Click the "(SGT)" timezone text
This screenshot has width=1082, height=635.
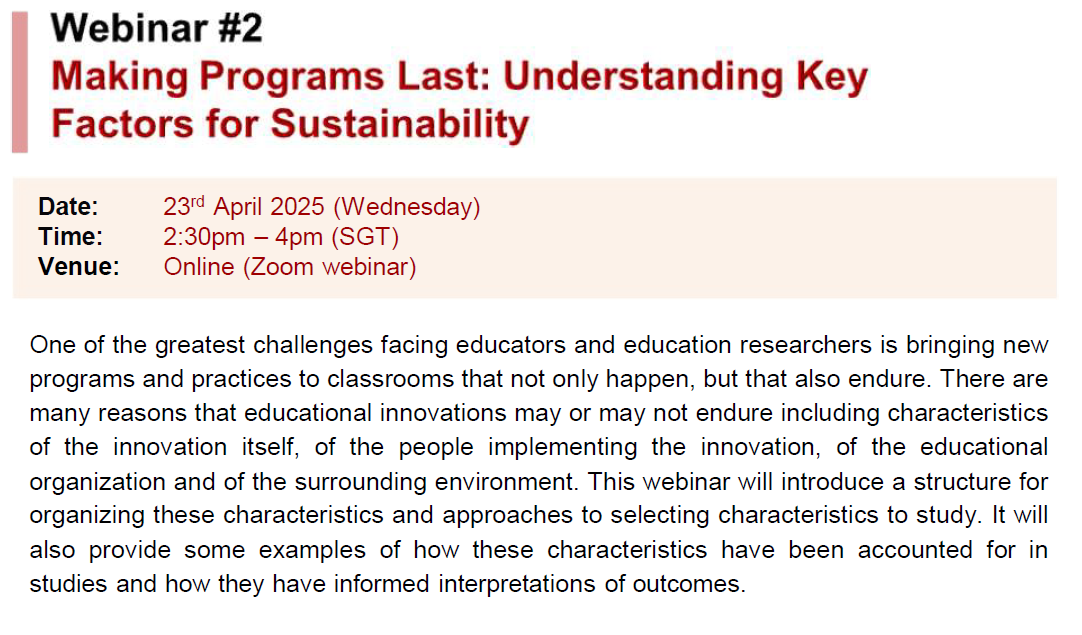pos(370,237)
